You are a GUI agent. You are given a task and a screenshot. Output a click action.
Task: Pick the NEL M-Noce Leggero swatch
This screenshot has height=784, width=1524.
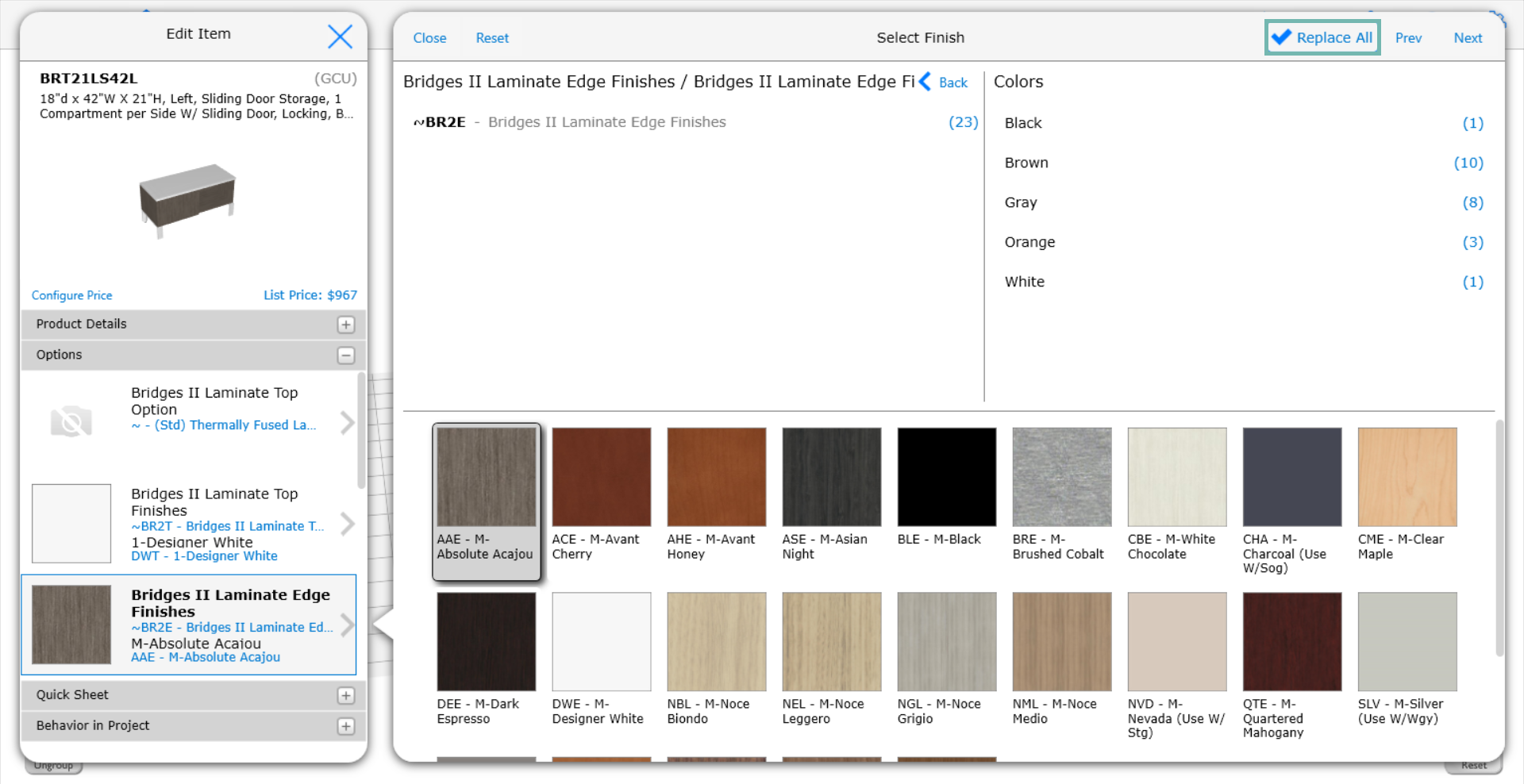(832, 642)
